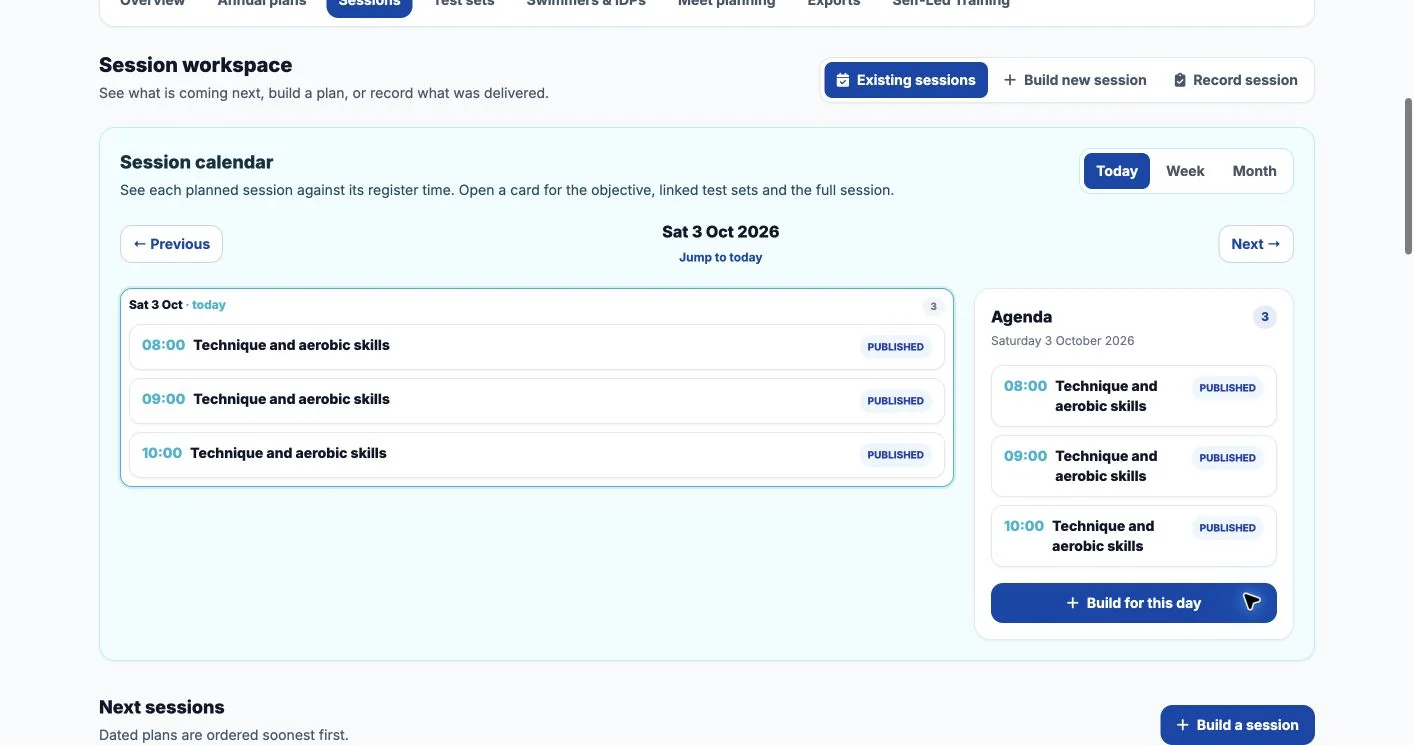Open the Existing sessions view
The width and height of the screenshot is (1414, 745).
coord(906,80)
